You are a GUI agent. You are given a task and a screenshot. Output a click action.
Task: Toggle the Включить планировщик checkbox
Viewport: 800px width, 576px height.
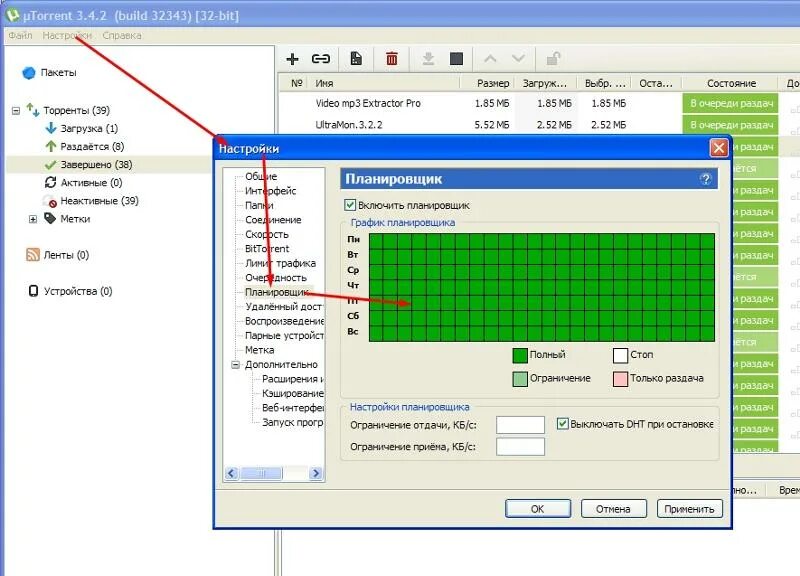(x=349, y=205)
